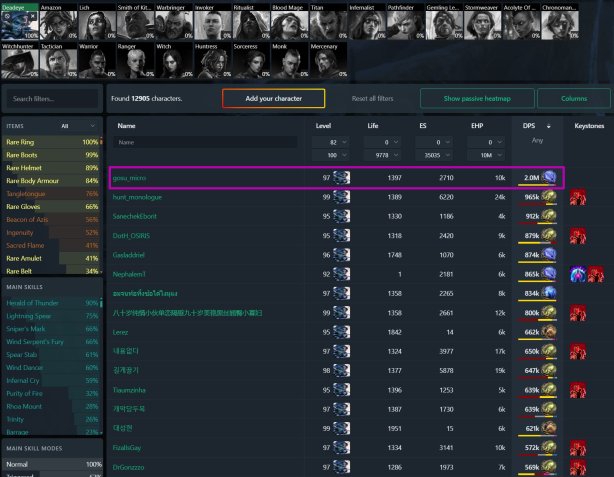This screenshot has height=477, width=614.
Task: Select the Mercenary class portrait
Action: (x=329, y=61)
